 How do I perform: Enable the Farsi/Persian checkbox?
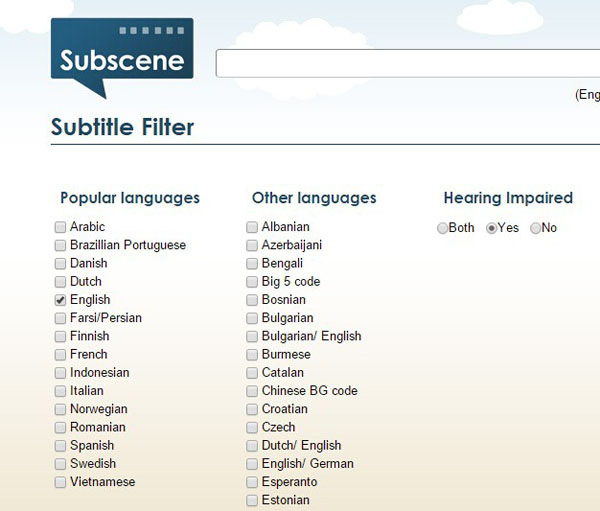point(61,318)
